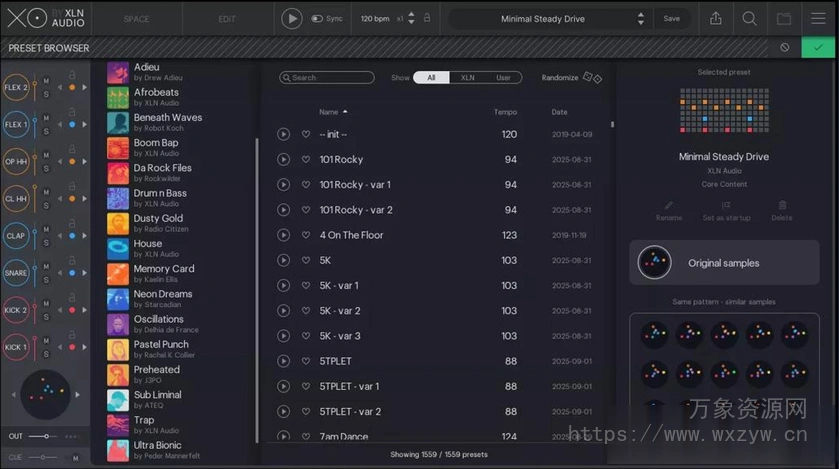Confirm with the green checkmark button
The height and width of the screenshot is (469, 839).
(x=818, y=48)
